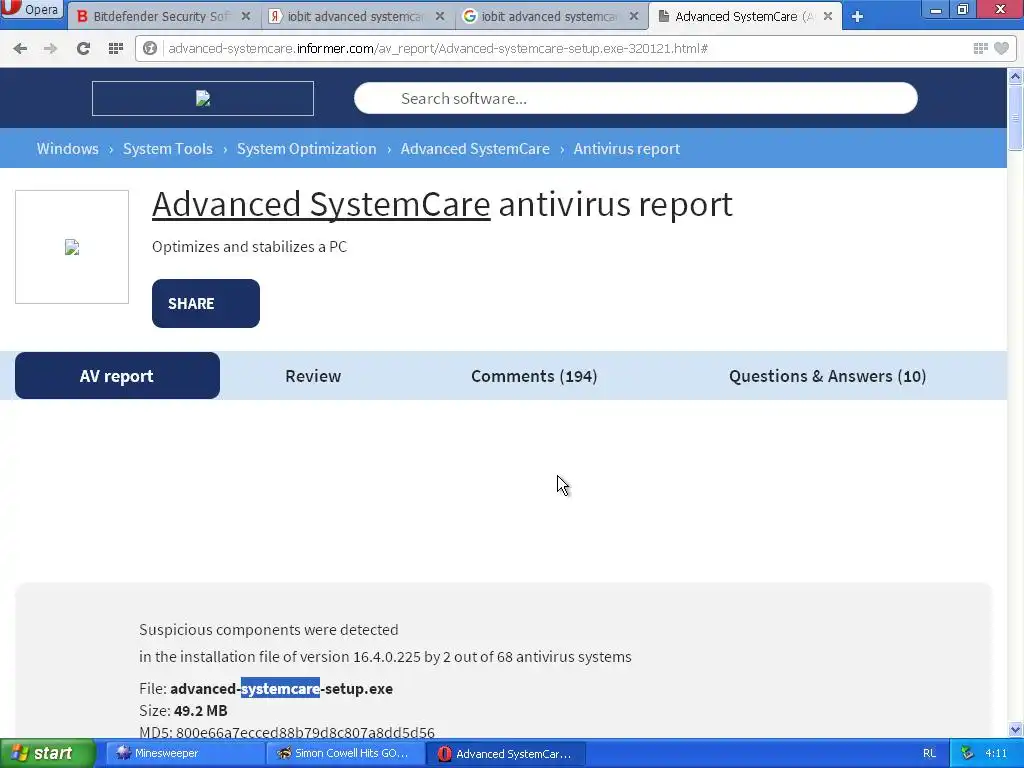Viewport: 1024px width, 768px height.
Task: Click the advanced-systemcare-setup.exe file name
Action: click(281, 688)
